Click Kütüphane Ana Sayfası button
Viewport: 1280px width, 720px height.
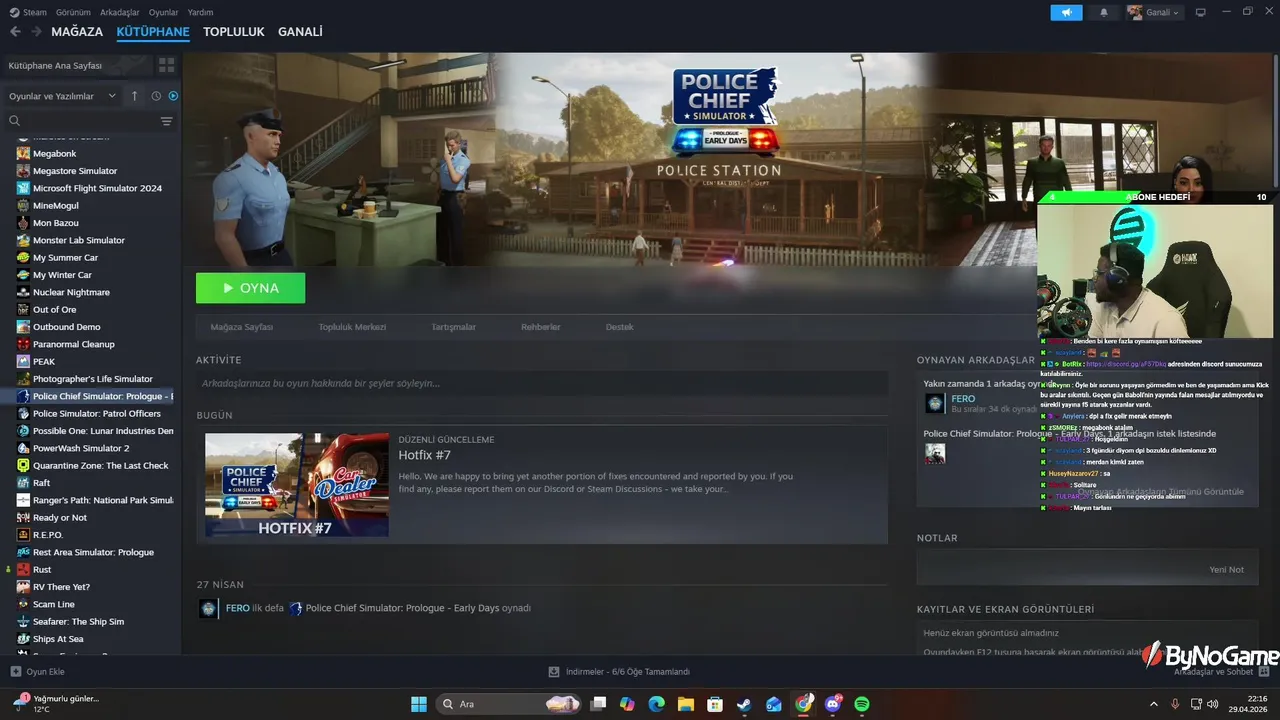[x=78, y=65]
